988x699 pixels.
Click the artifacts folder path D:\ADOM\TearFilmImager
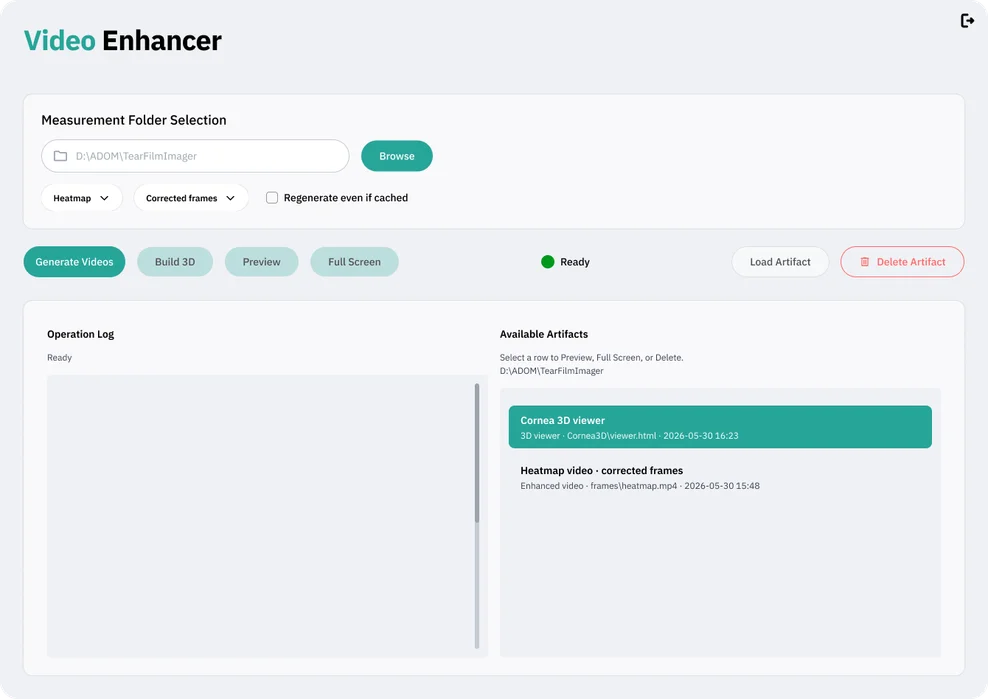[551, 371]
